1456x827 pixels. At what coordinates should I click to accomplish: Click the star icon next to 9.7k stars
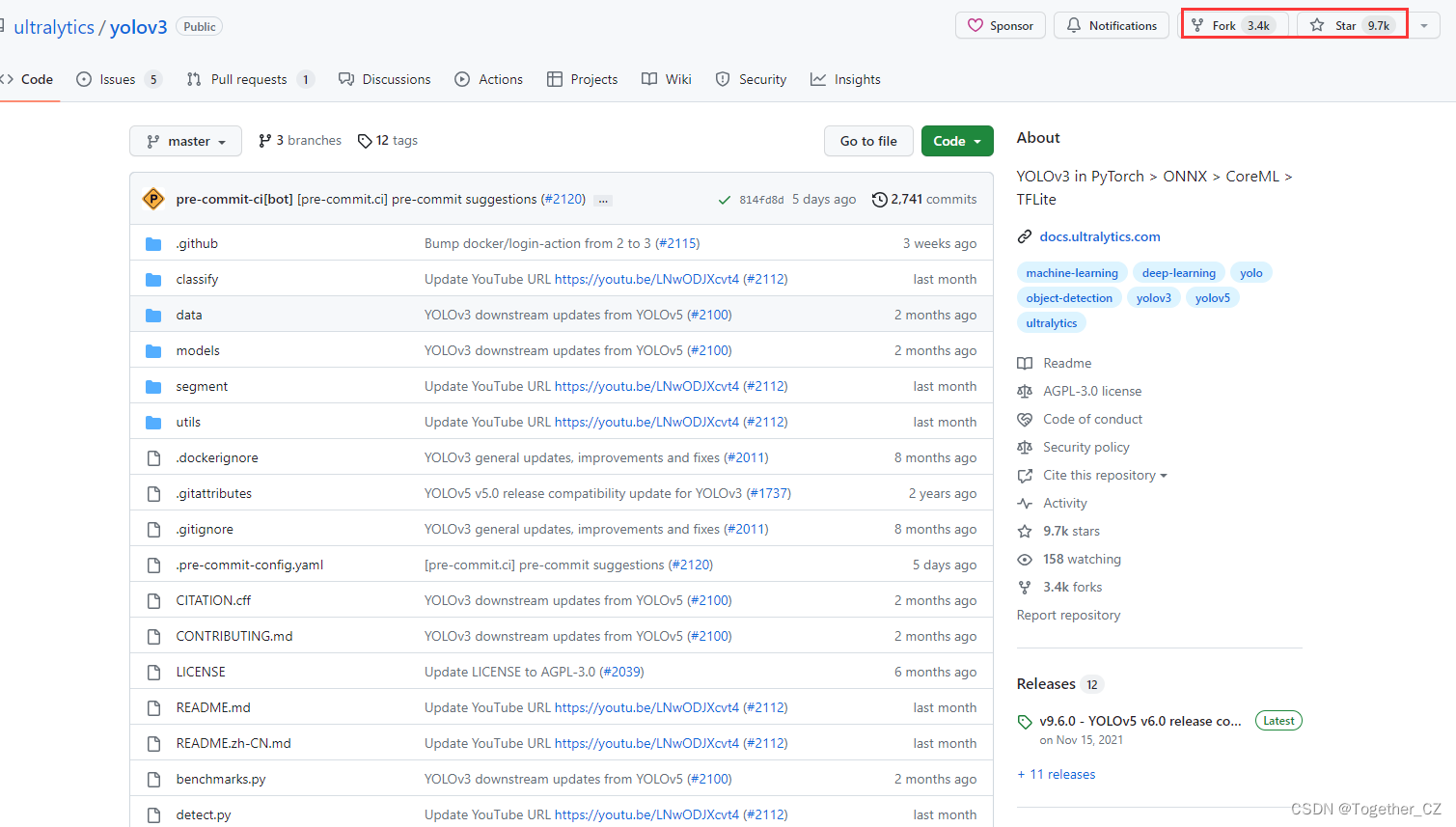(1025, 532)
